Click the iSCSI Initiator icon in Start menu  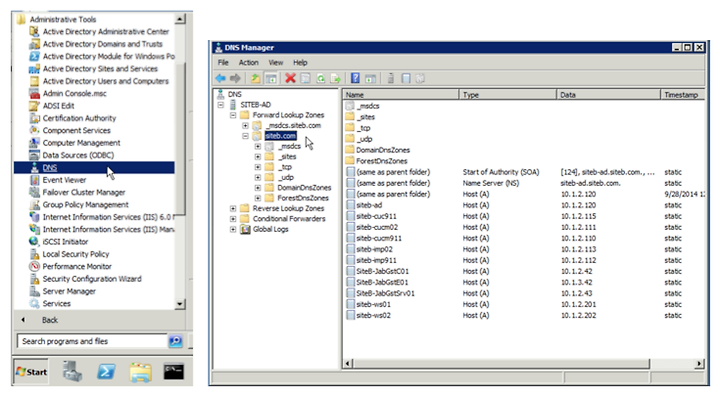[34, 241]
